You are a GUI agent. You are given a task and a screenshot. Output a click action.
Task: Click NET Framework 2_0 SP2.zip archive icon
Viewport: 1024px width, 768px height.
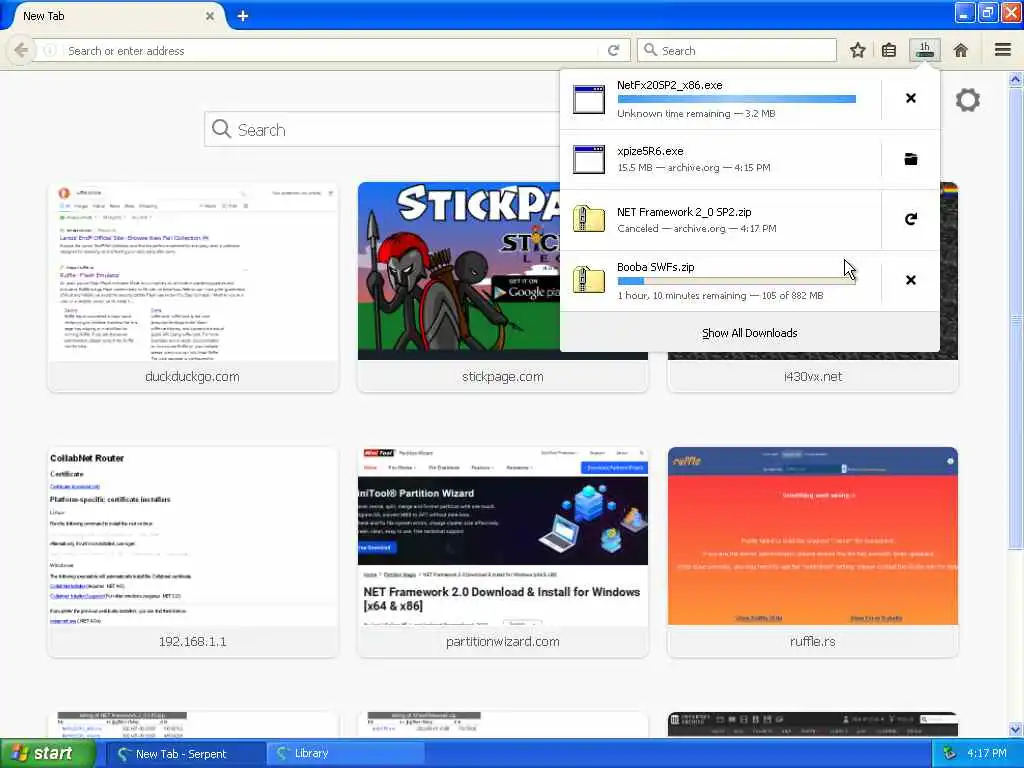[588, 219]
